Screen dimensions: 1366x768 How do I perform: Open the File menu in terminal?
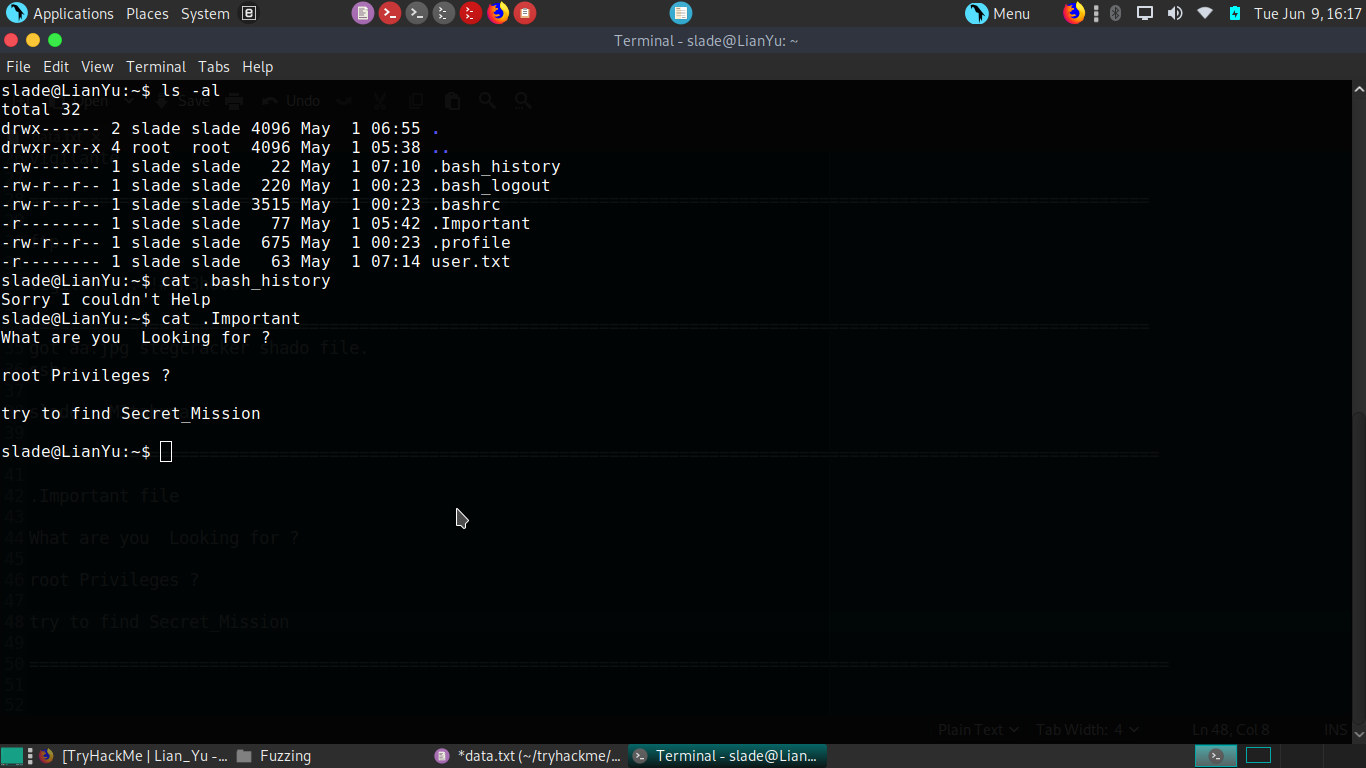coord(18,67)
